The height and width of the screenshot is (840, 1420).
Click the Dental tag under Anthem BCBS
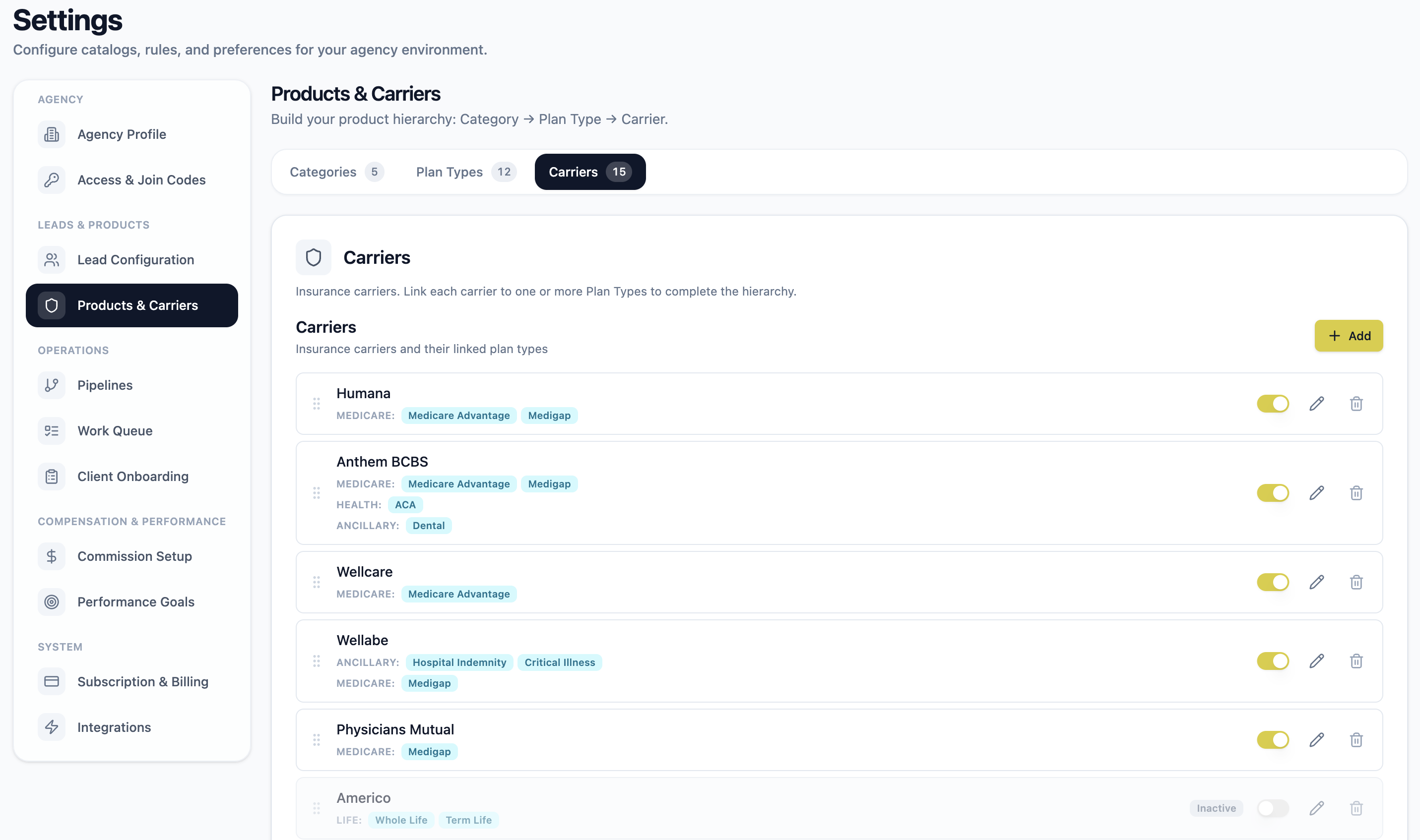click(x=429, y=526)
